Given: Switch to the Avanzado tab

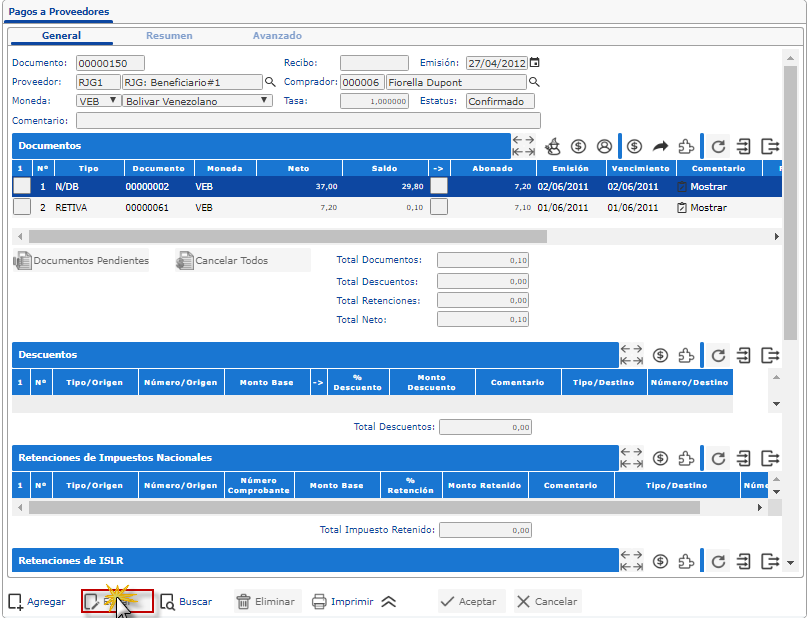Looking at the screenshot, I should 277,35.
